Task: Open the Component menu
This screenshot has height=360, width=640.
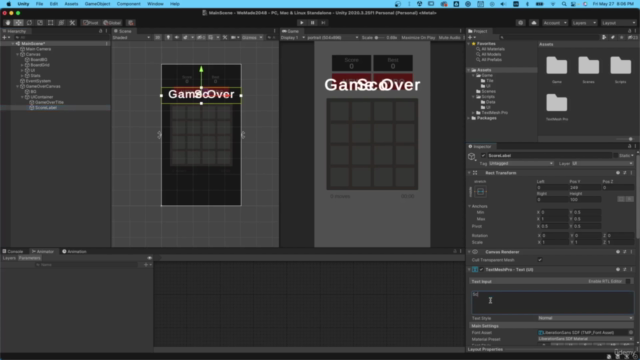Action: [x=129, y=4]
